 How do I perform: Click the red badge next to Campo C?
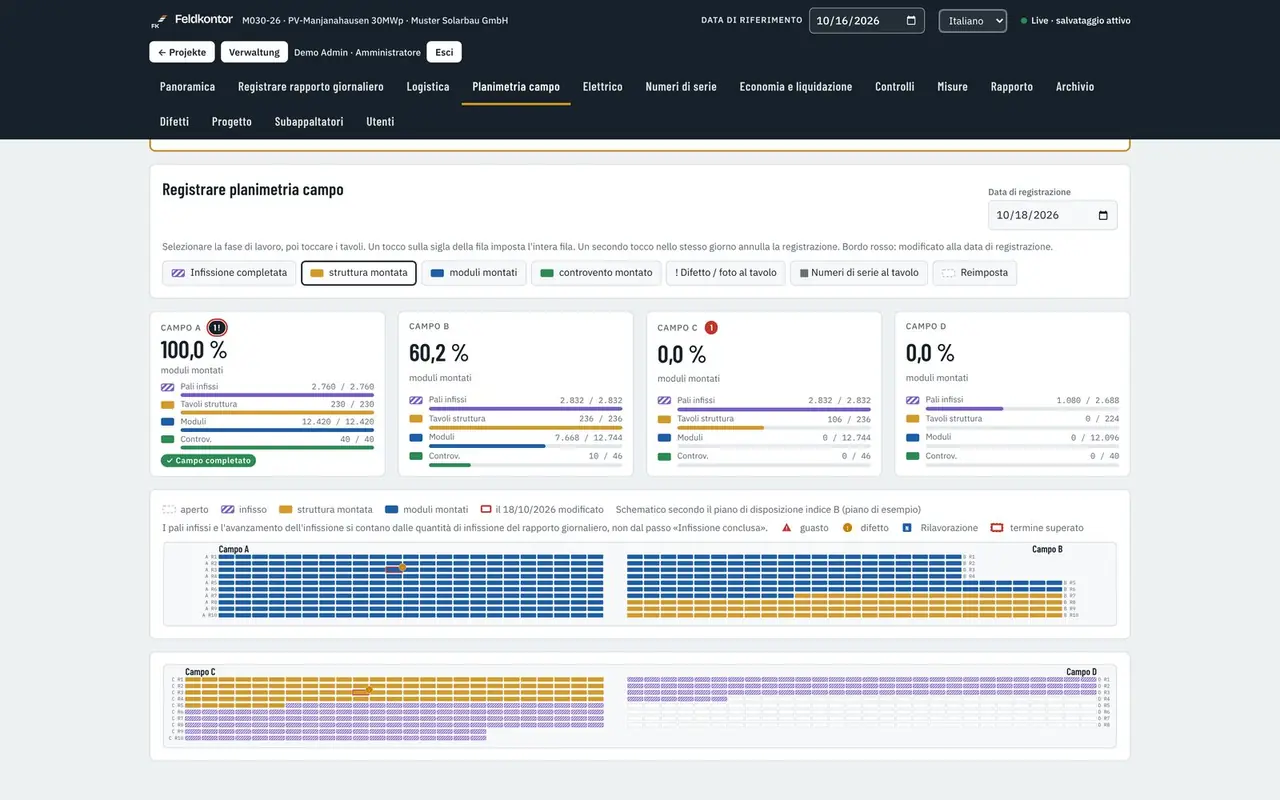[x=711, y=327]
